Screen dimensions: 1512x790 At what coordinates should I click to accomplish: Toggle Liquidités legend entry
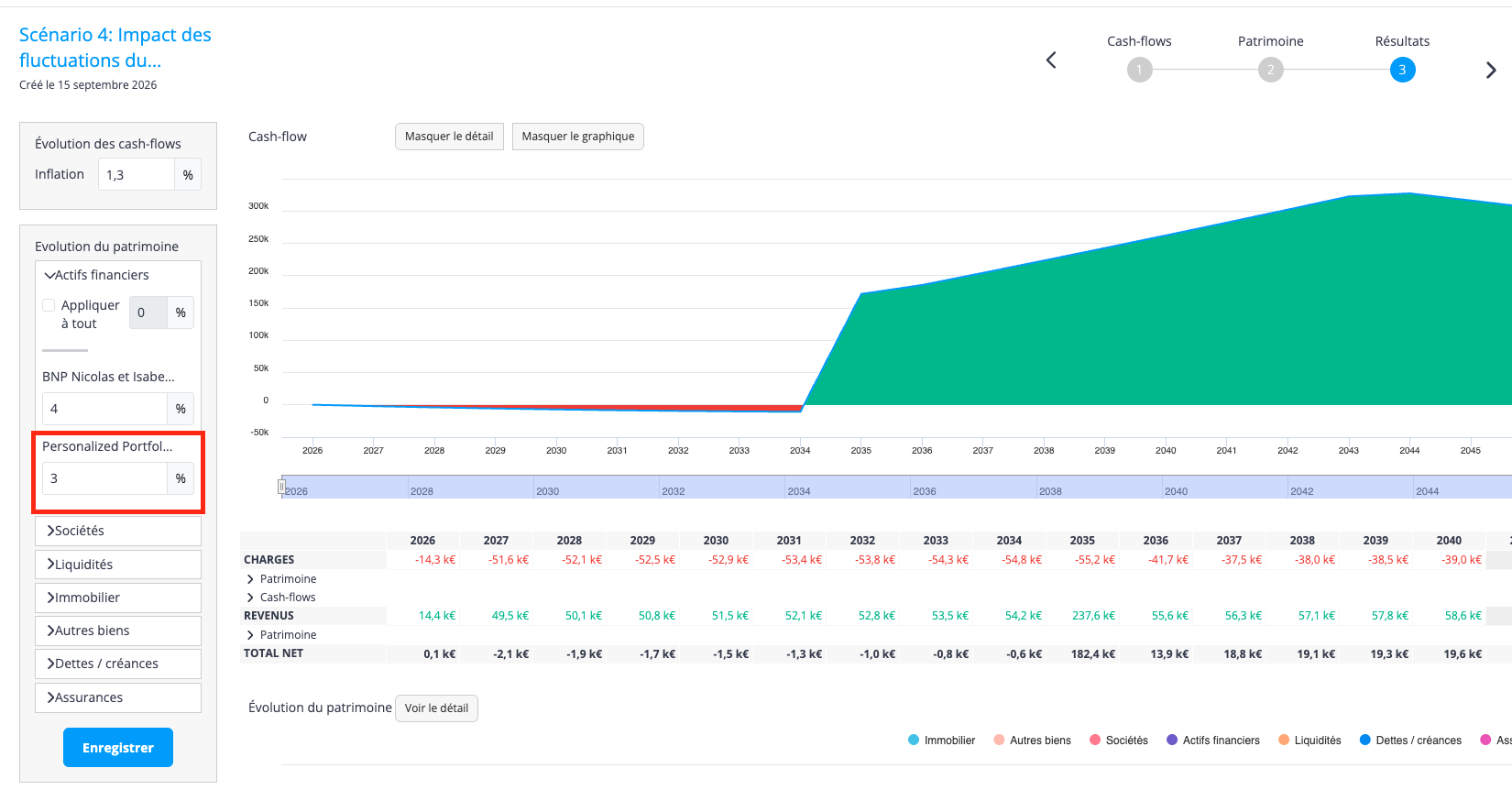click(x=1309, y=741)
